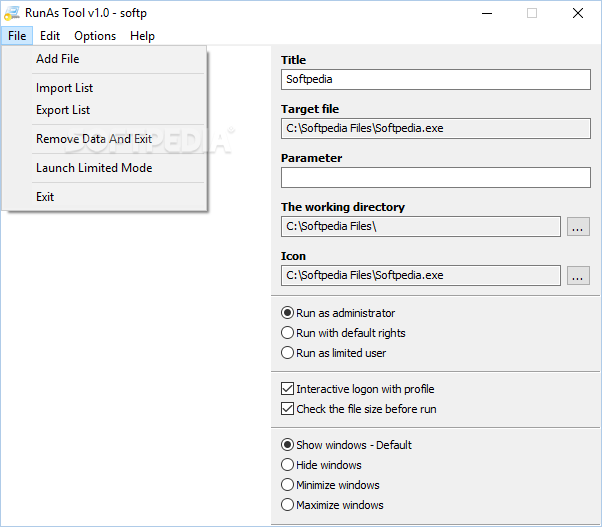Click into the Parameter input field
This screenshot has width=602, height=527.
click(436, 177)
